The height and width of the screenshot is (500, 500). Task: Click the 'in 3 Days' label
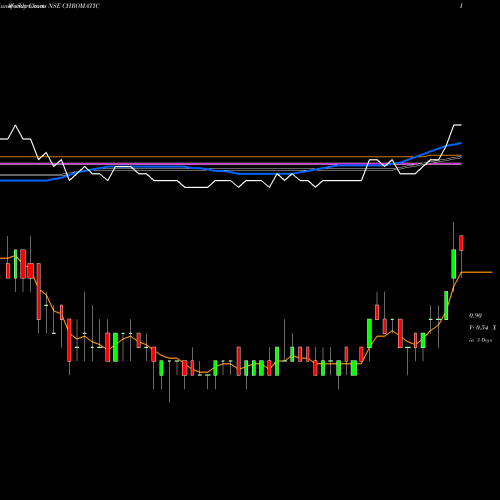pyautogui.click(x=481, y=340)
